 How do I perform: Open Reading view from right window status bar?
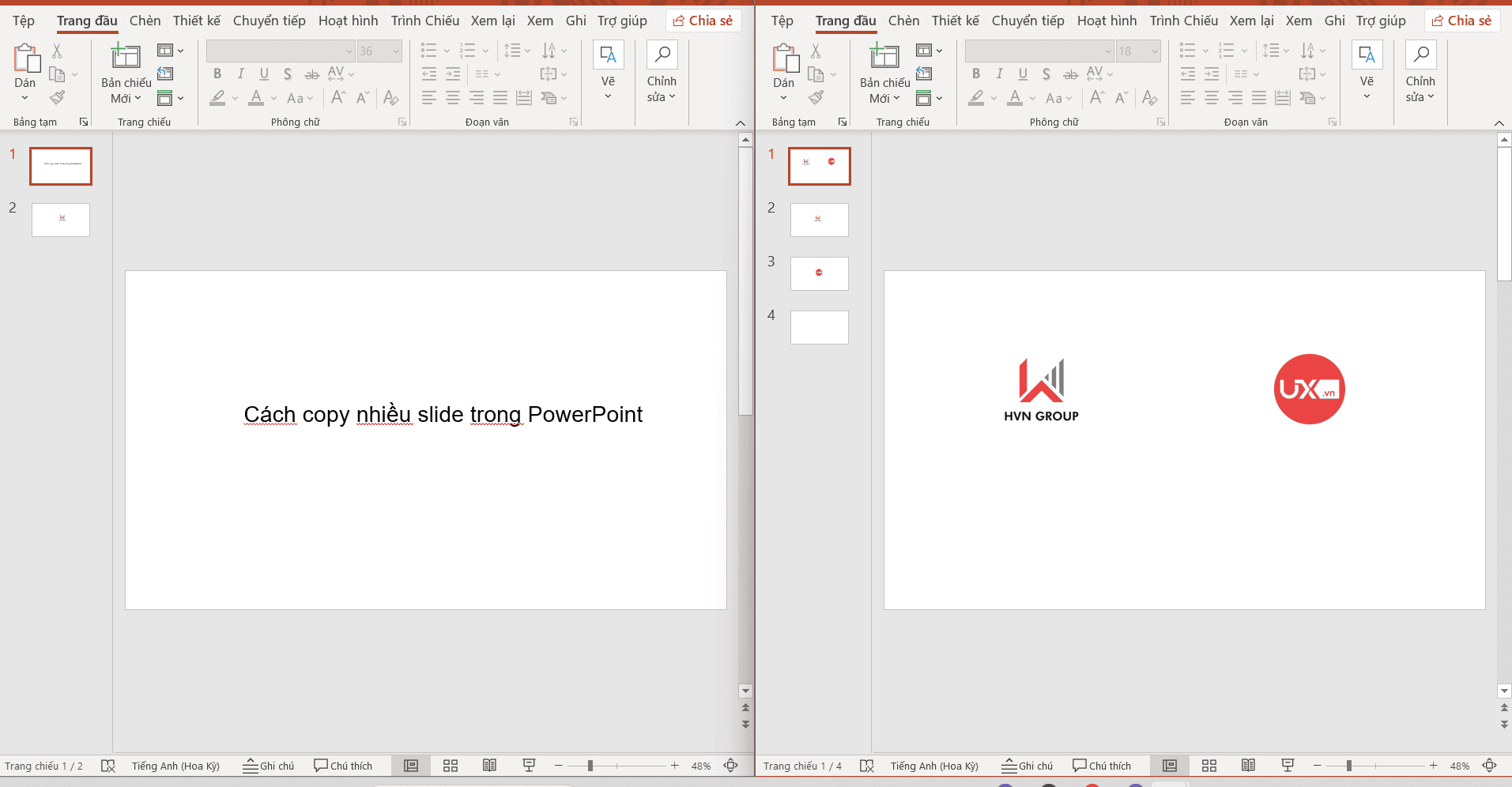point(1248,766)
